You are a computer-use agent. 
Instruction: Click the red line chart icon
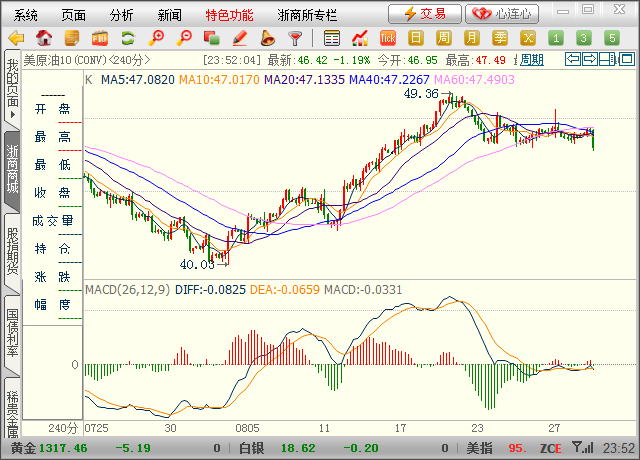click(360, 38)
